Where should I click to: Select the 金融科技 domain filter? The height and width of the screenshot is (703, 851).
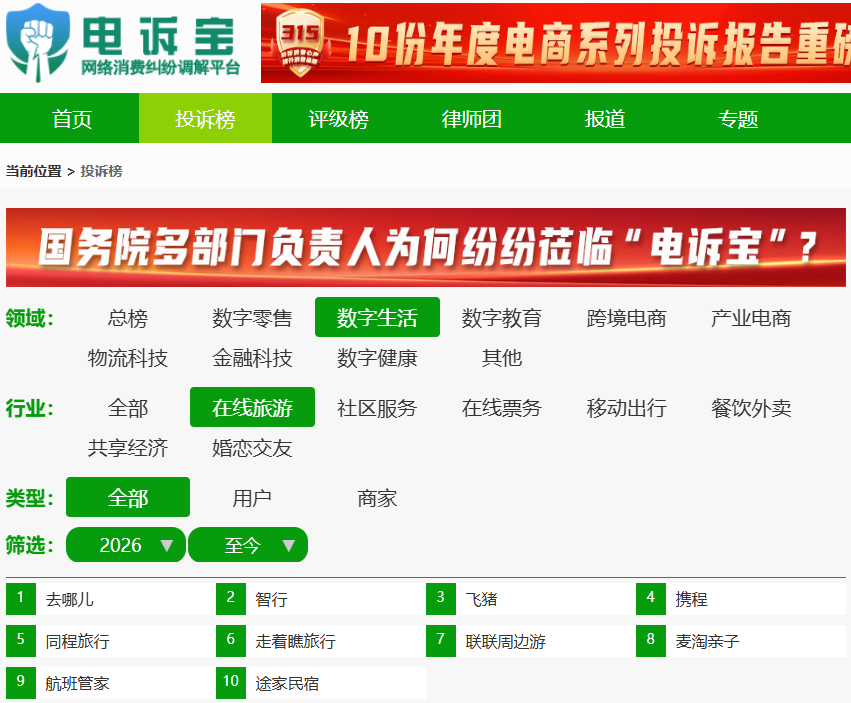pos(252,358)
